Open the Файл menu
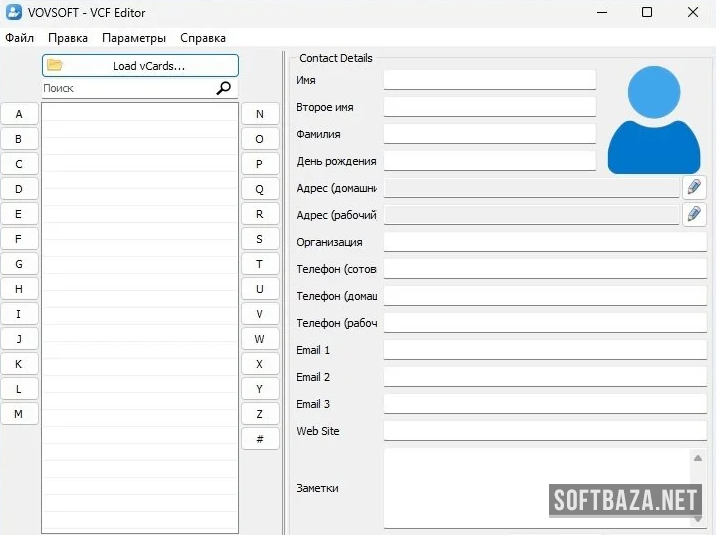 tap(19, 38)
